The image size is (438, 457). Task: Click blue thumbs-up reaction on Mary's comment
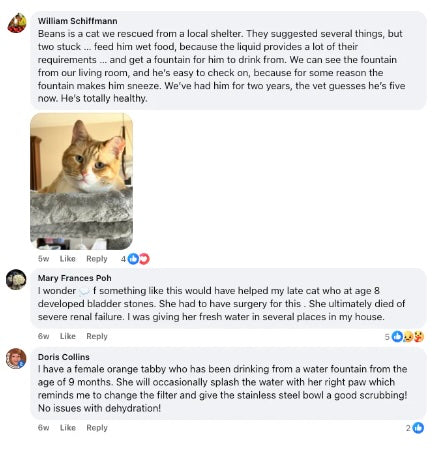tap(397, 337)
